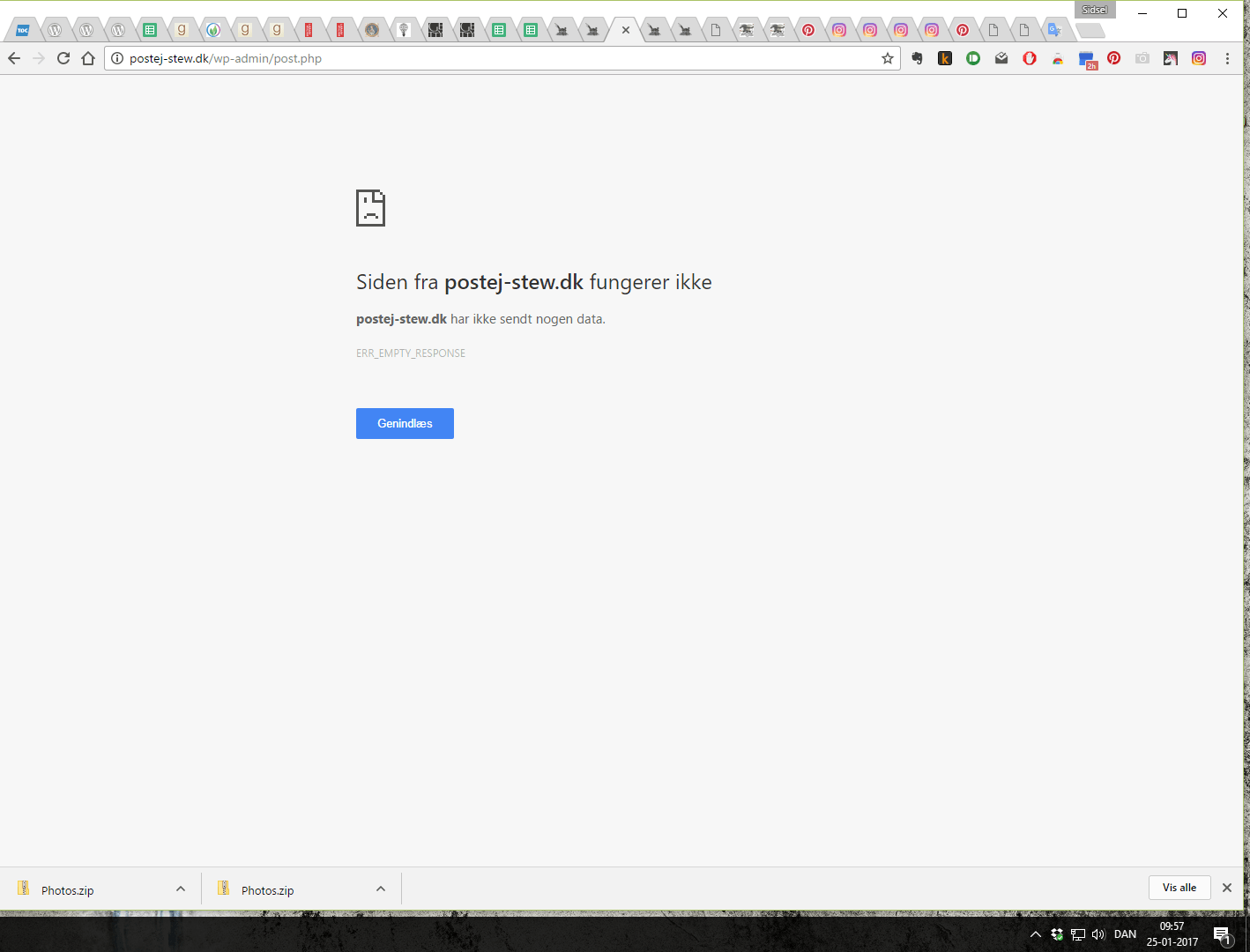Close the current error page tab

626,30
